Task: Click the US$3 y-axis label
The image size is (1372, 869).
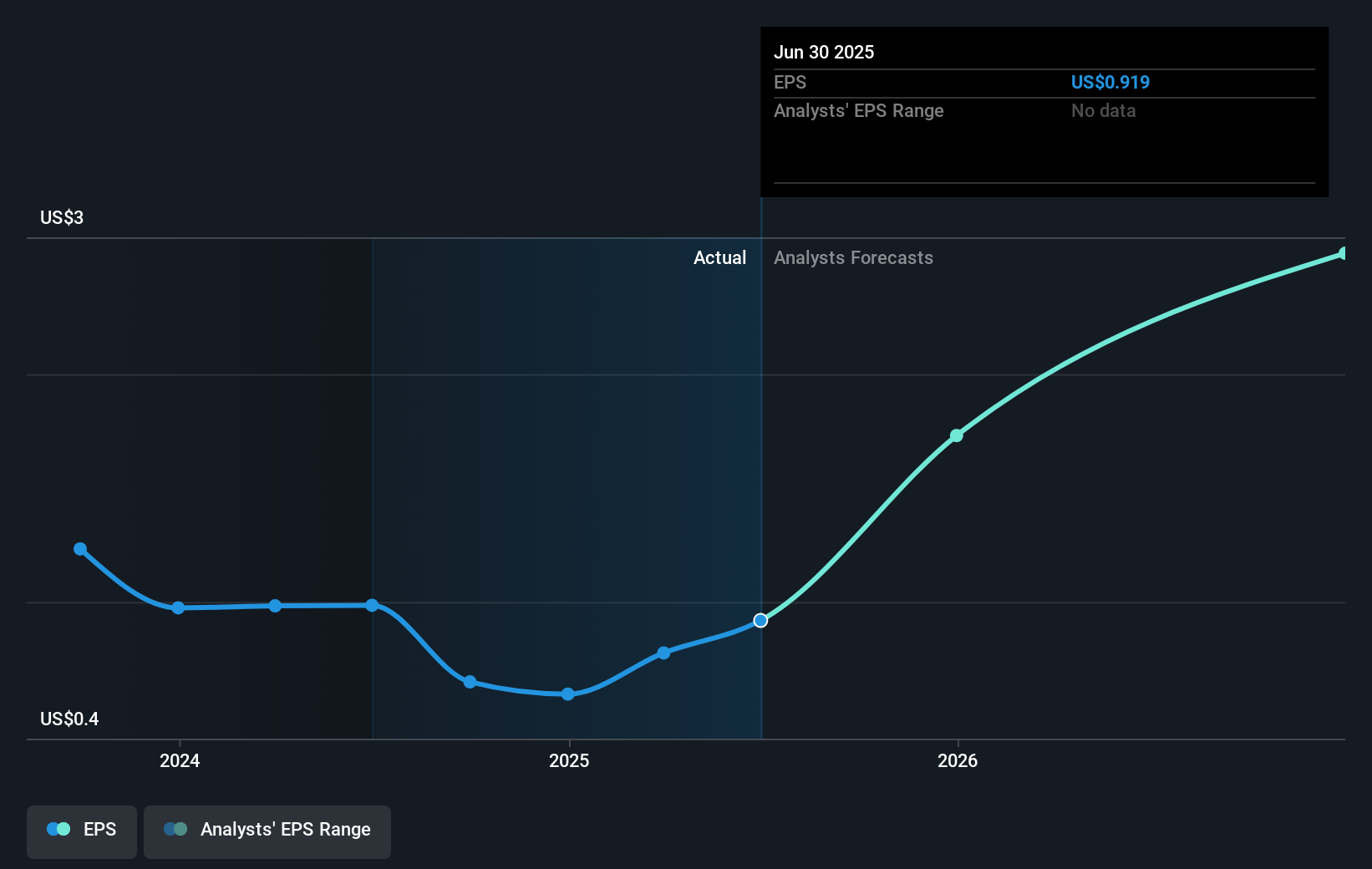Action: coord(62,217)
